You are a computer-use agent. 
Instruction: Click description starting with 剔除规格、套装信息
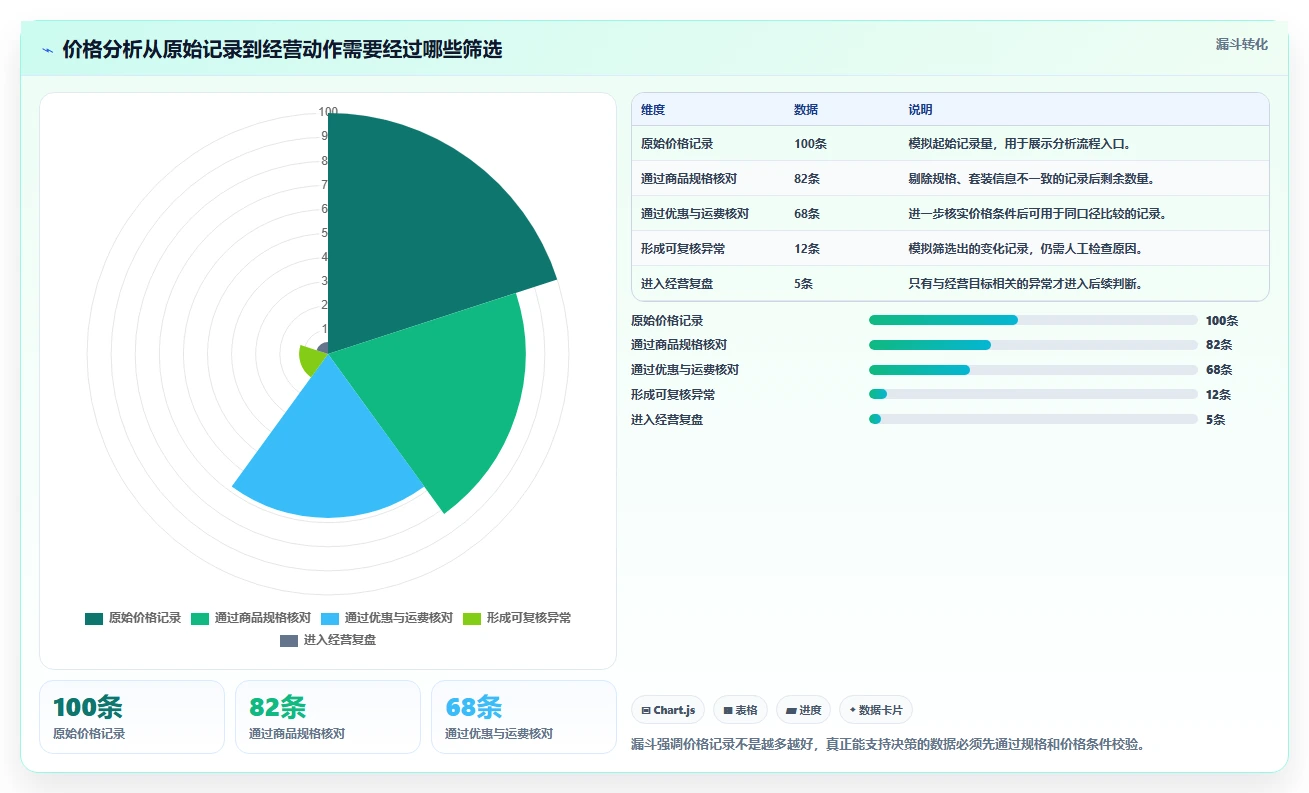click(x=1032, y=179)
